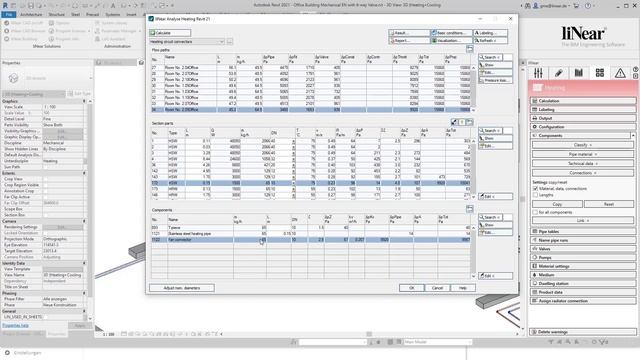The width and height of the screenshot is (640, 360).
Task: Toggle the Lengths checkbox
Action: point(535,195)
